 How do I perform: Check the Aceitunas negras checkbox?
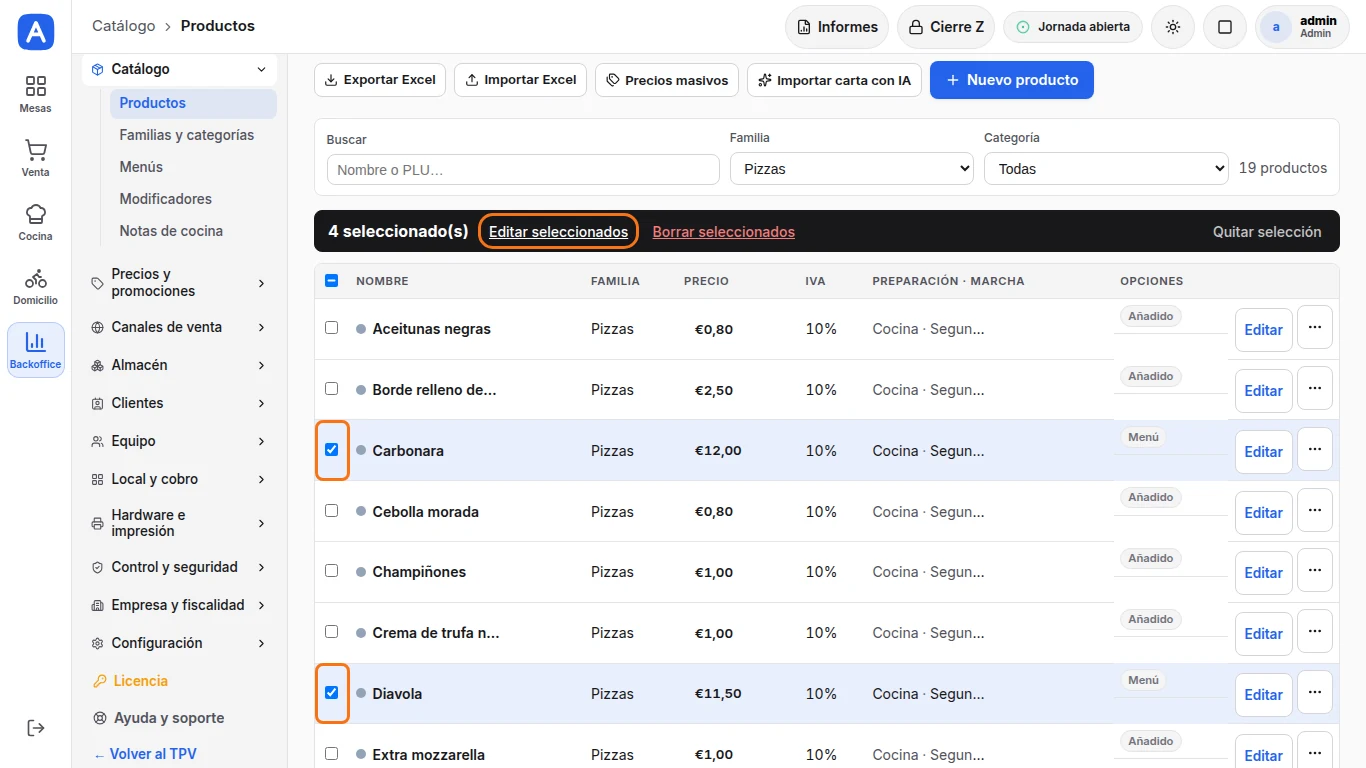tap(332, 327)
